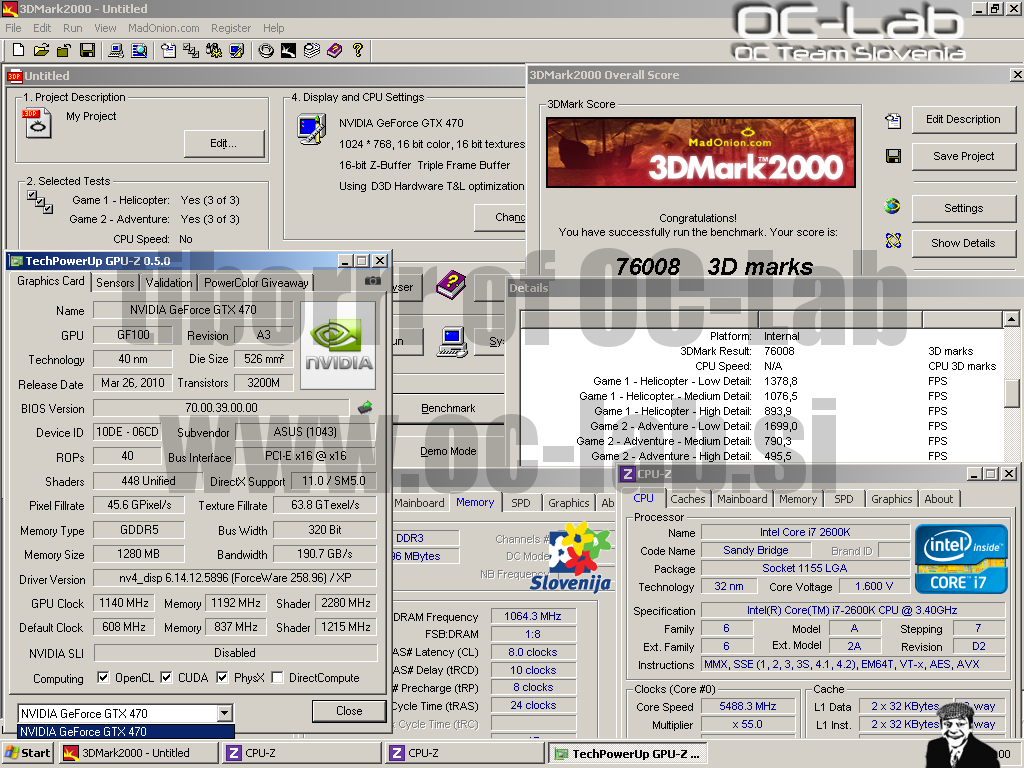Click the computer system info toolbar icon

point(116,50)
